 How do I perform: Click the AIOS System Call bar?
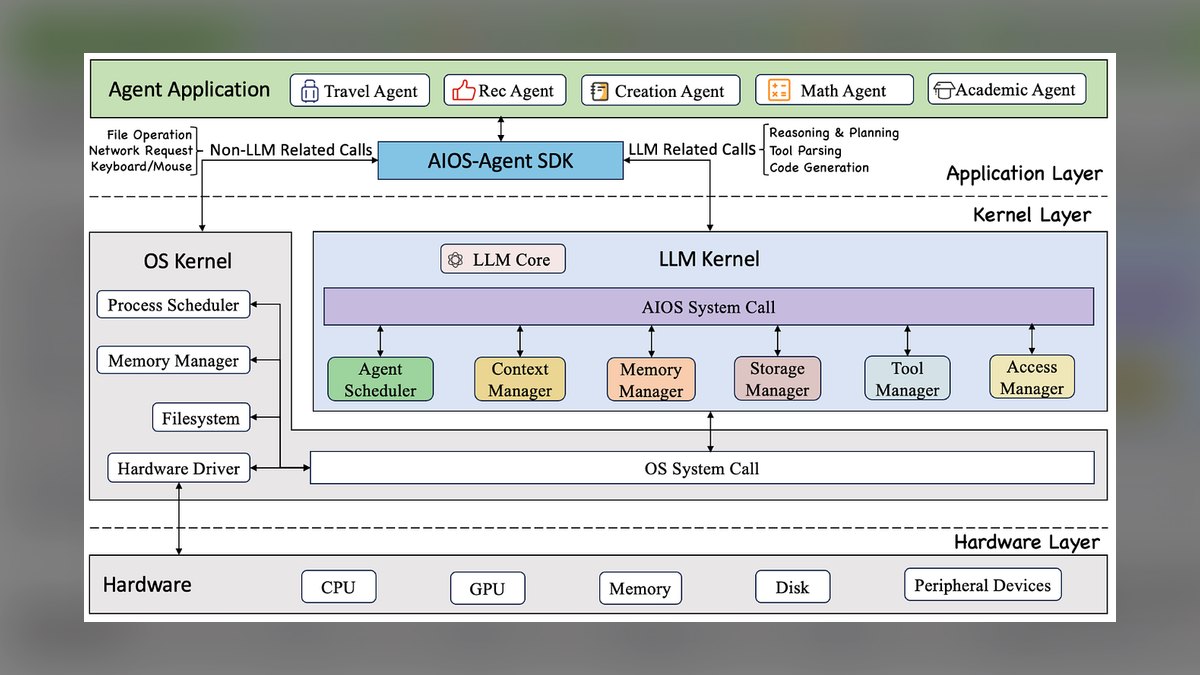[708, 307]
